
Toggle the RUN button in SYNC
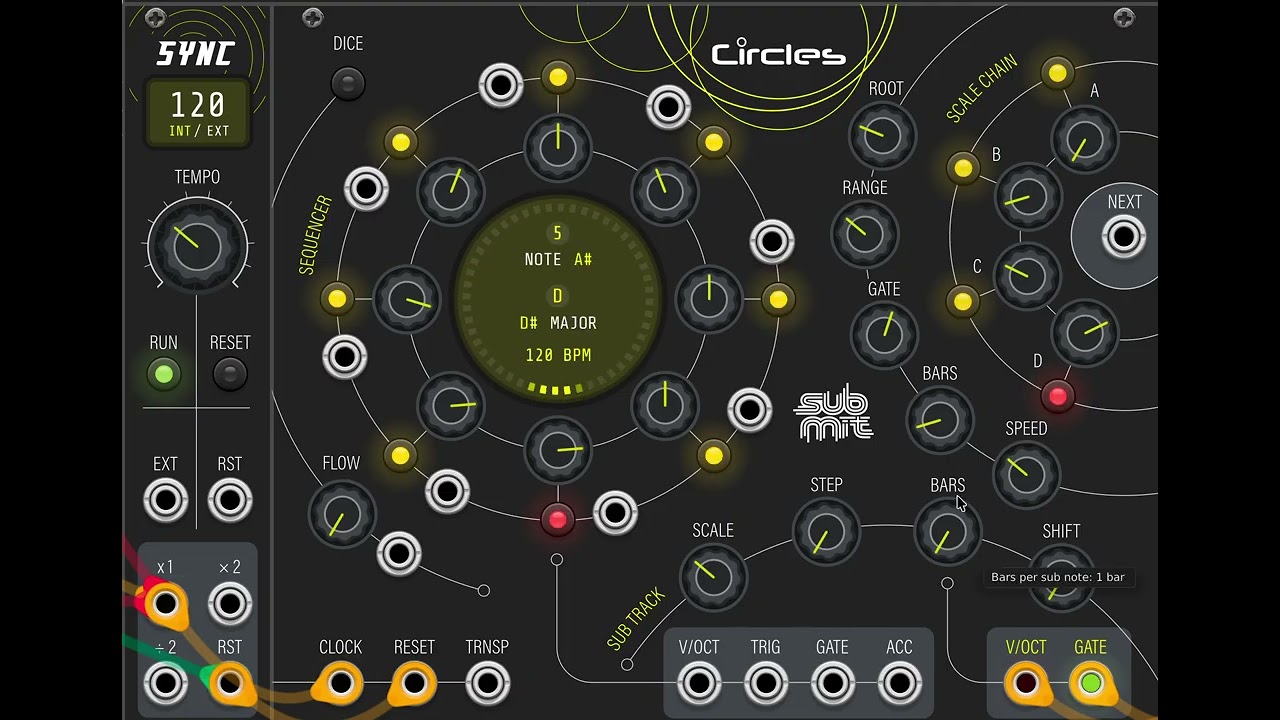click(x=164, y=375)
